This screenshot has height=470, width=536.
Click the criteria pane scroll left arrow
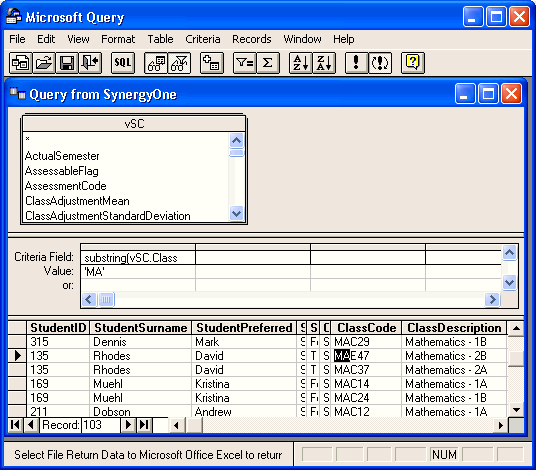89,300
